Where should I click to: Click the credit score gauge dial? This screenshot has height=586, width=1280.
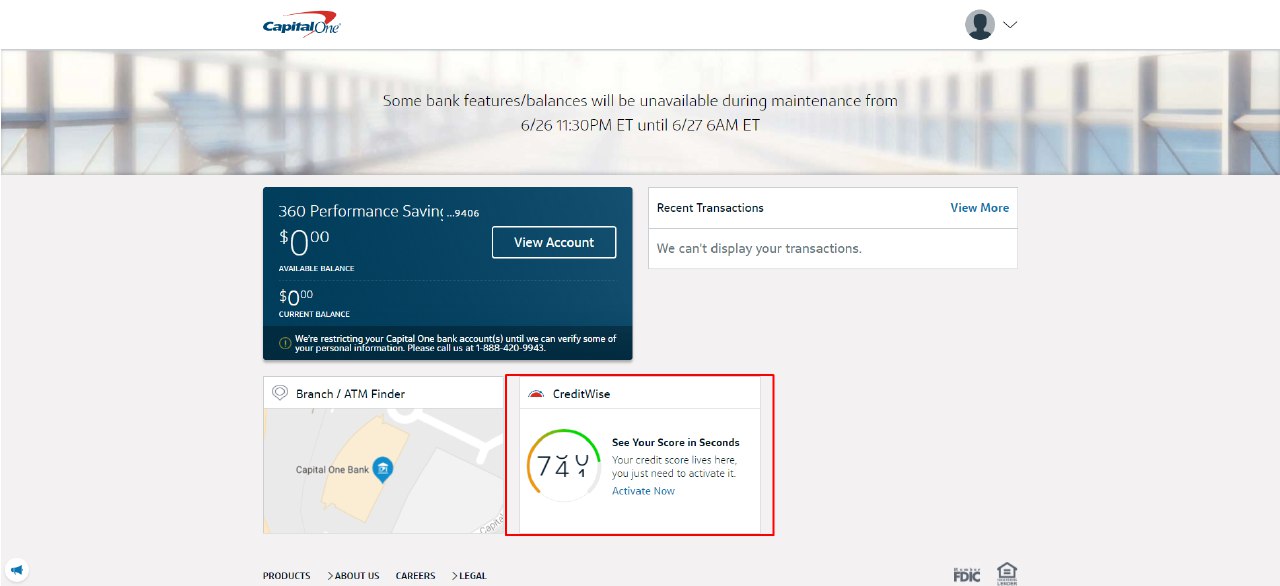(564, 466)
